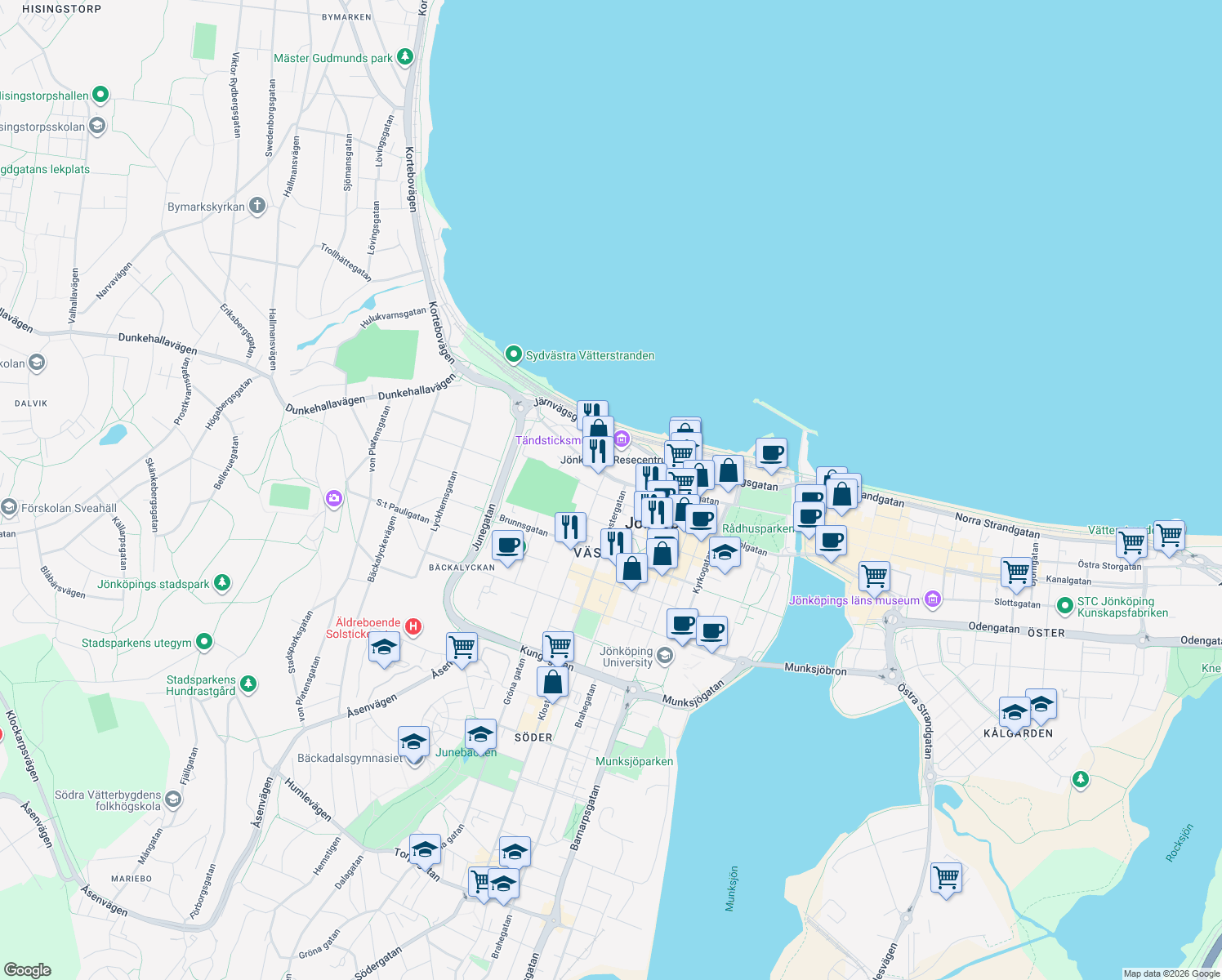Click the Munksjöparken place label
The image size is (1222, 980).
636,761
